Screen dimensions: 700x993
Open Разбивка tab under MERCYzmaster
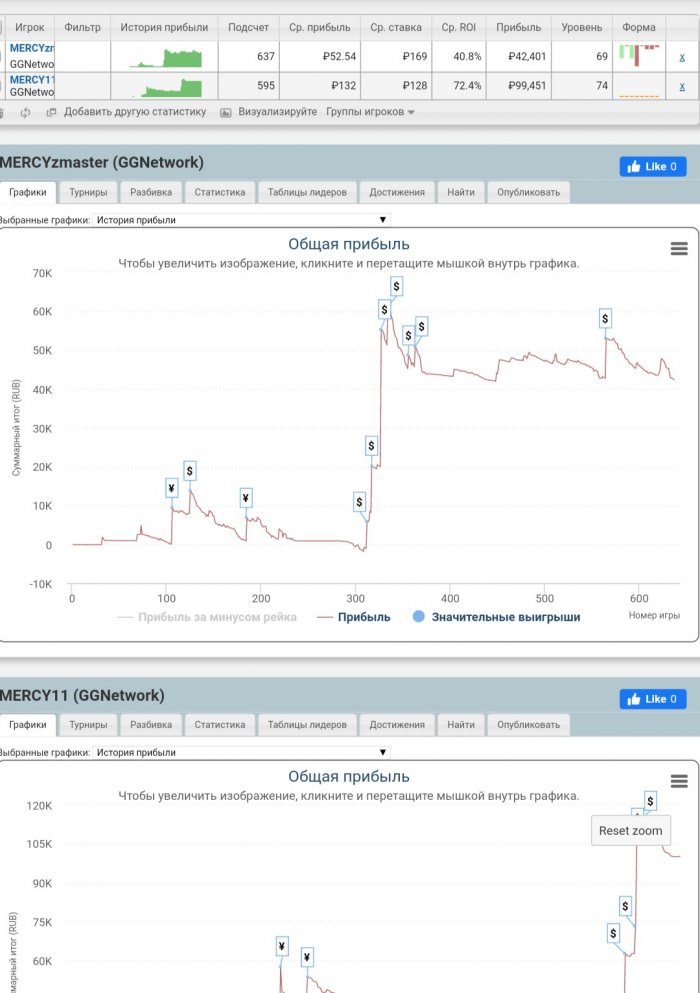point(151,193)
